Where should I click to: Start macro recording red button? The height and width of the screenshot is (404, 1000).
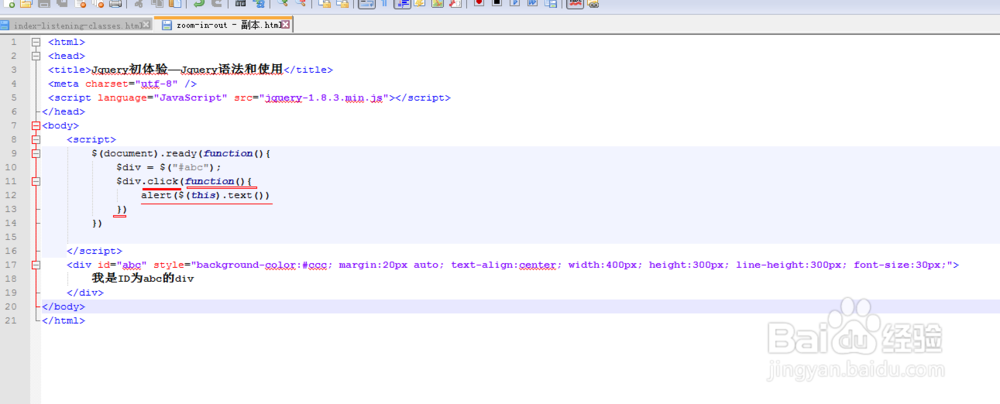[479, 3]
